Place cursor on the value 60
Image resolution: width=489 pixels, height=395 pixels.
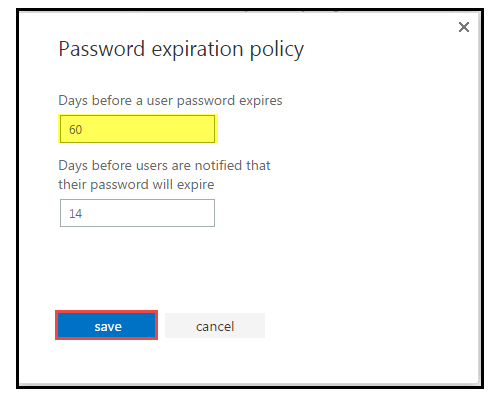[x=75, y=129]
